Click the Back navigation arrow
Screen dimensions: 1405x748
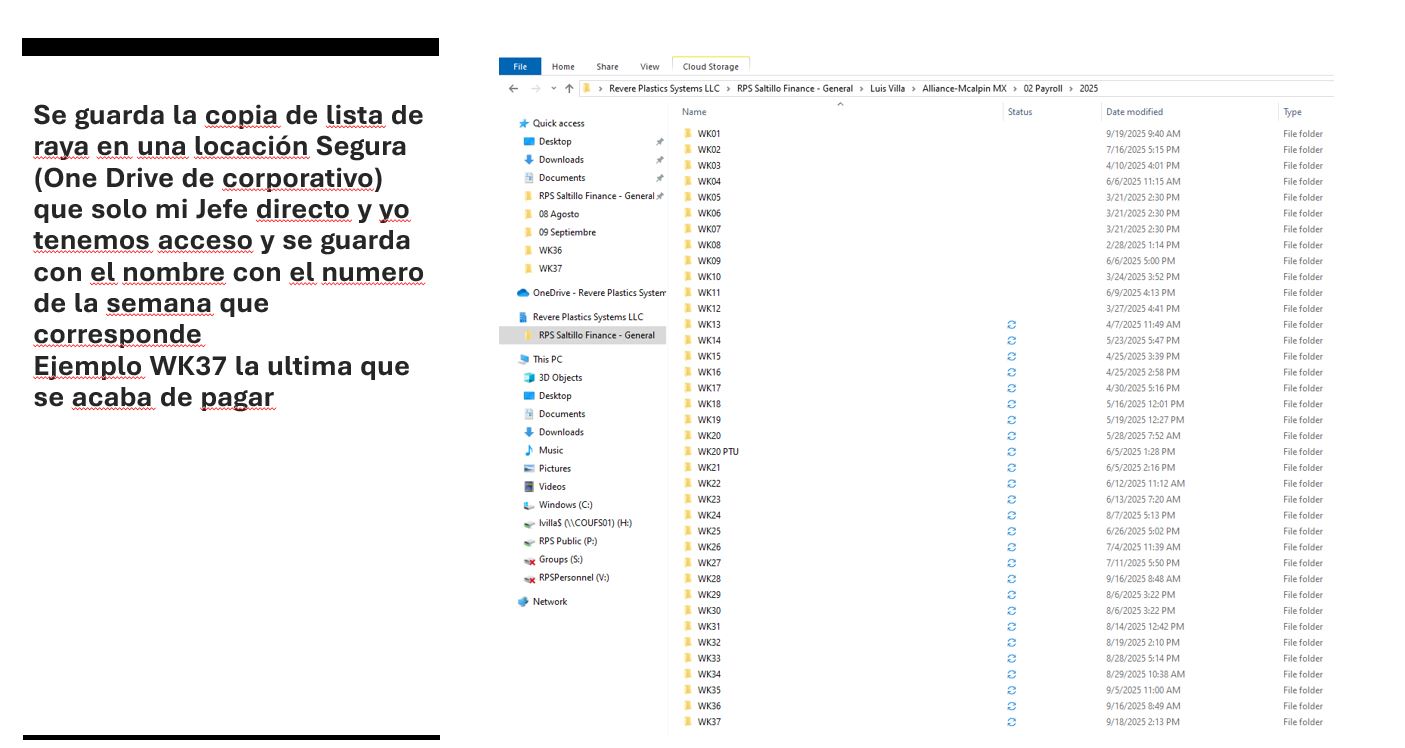coord(513,89)
